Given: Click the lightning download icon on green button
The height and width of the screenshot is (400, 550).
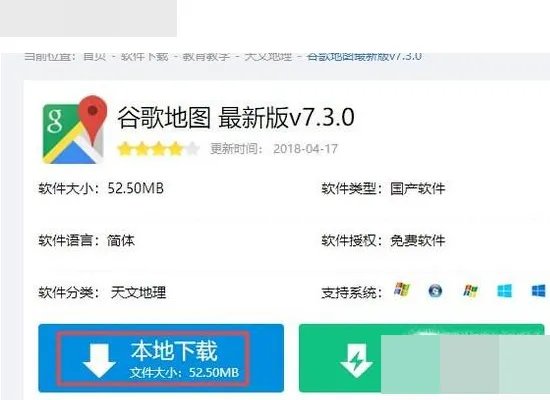Looking at the screenshot, I should 356,361.
